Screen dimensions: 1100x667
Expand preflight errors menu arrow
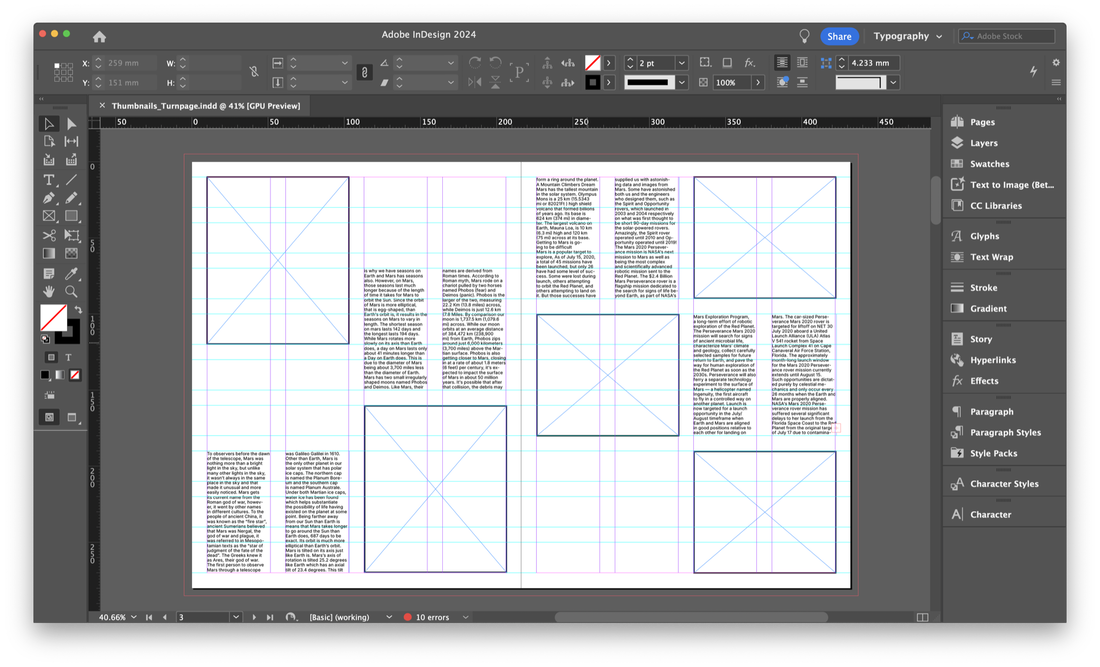click(465, 617)
